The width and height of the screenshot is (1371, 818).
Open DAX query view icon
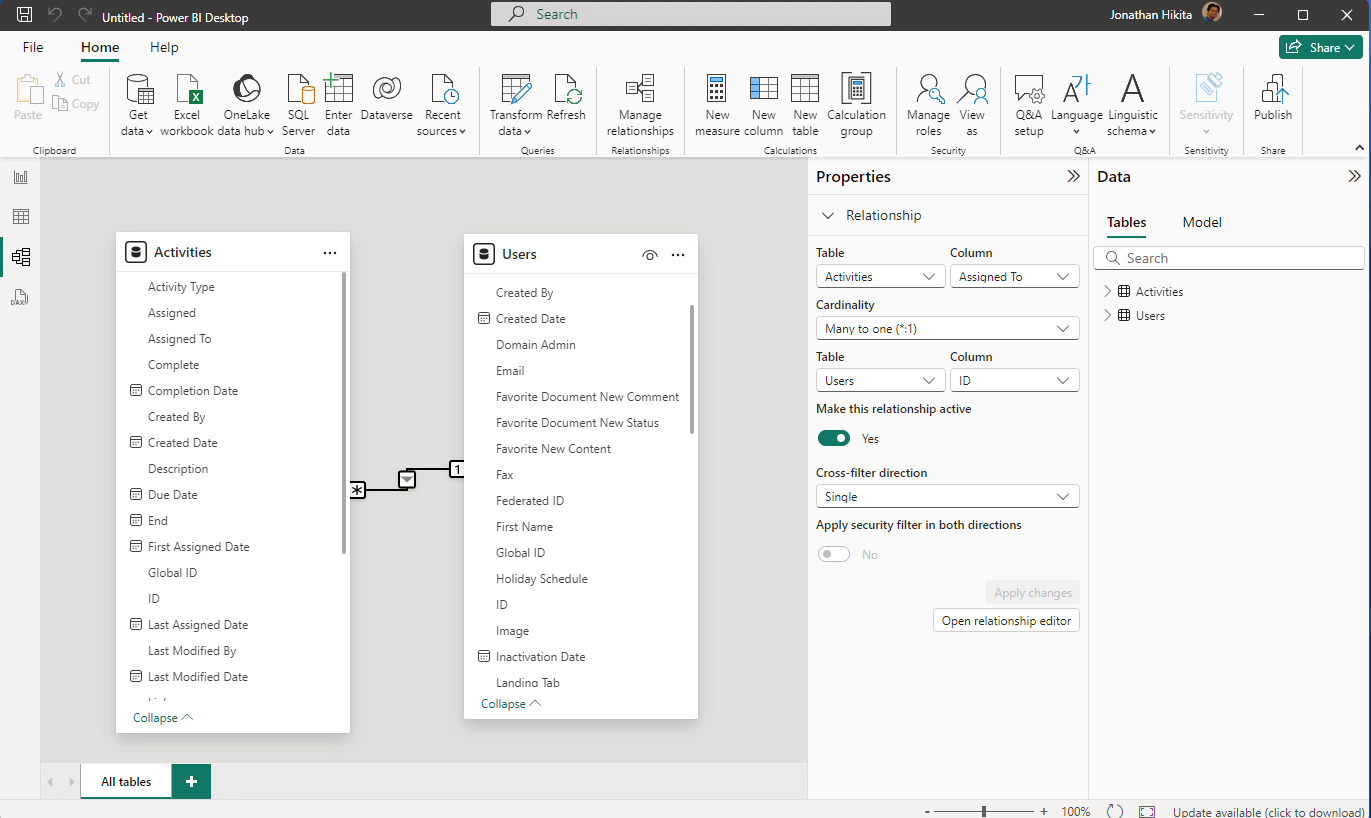[x=20, y=297]
